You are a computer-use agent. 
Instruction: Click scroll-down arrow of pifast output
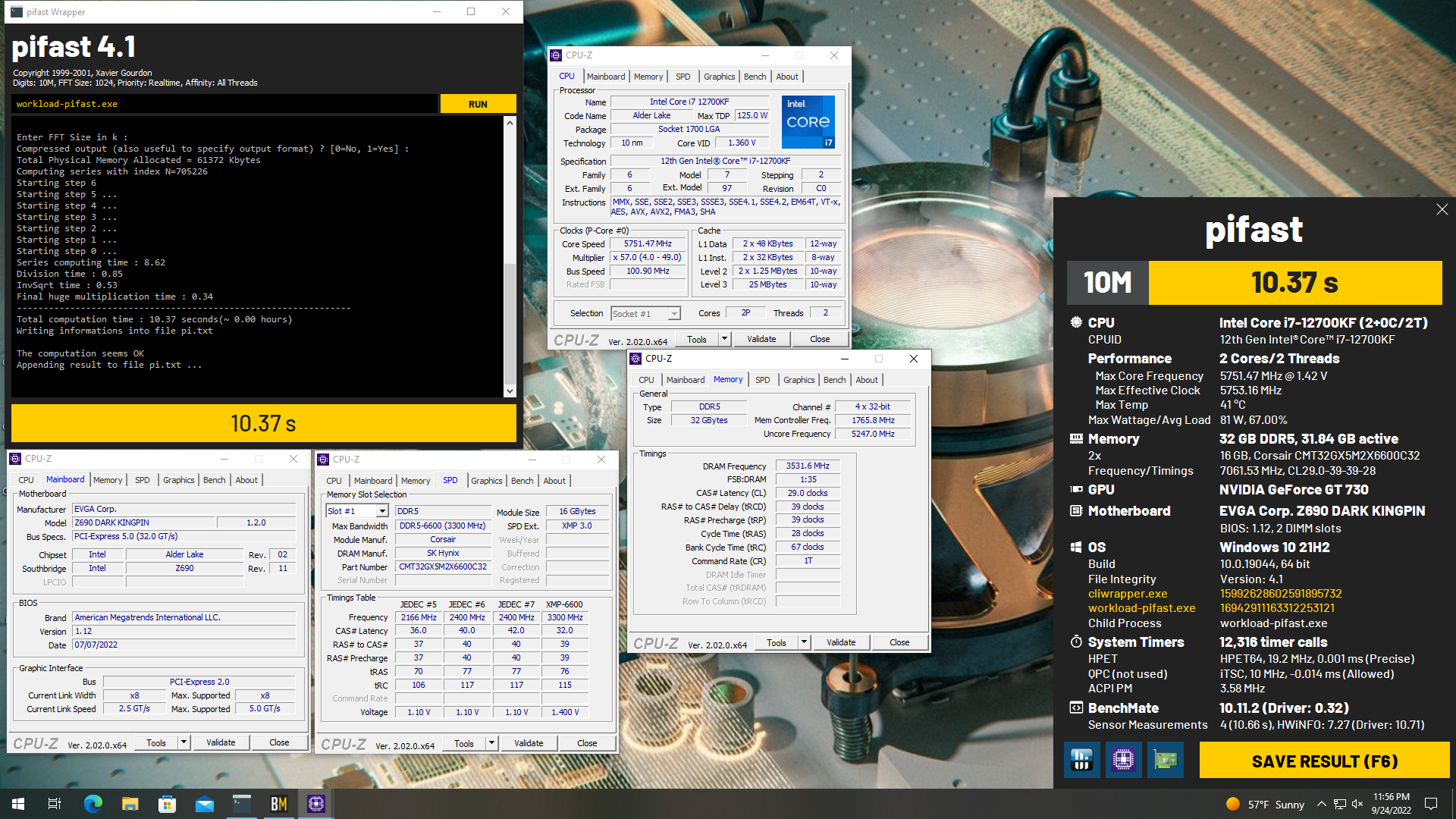pos(510,391)
